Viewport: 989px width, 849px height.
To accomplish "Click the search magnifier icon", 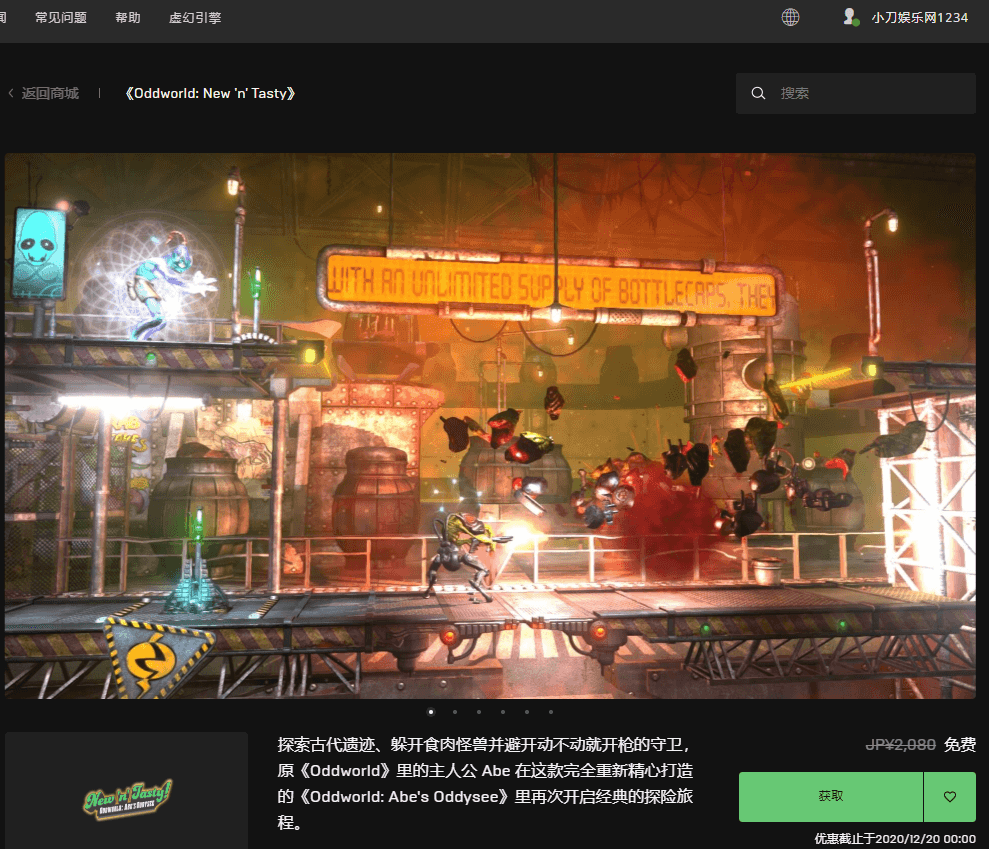I will [x=758, y=93].
